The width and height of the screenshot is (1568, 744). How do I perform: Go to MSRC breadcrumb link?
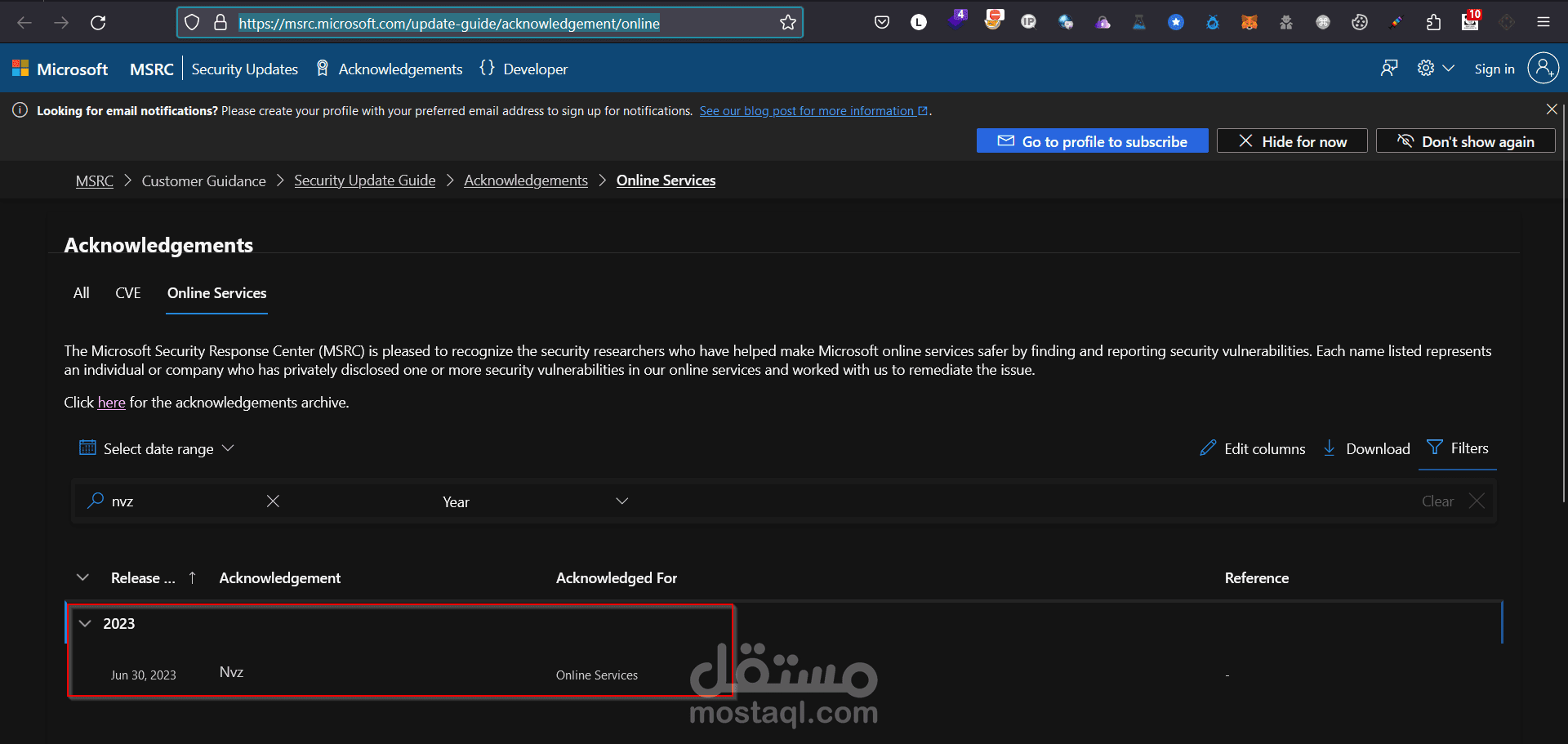pyautogui.click(x=95, y=180)
